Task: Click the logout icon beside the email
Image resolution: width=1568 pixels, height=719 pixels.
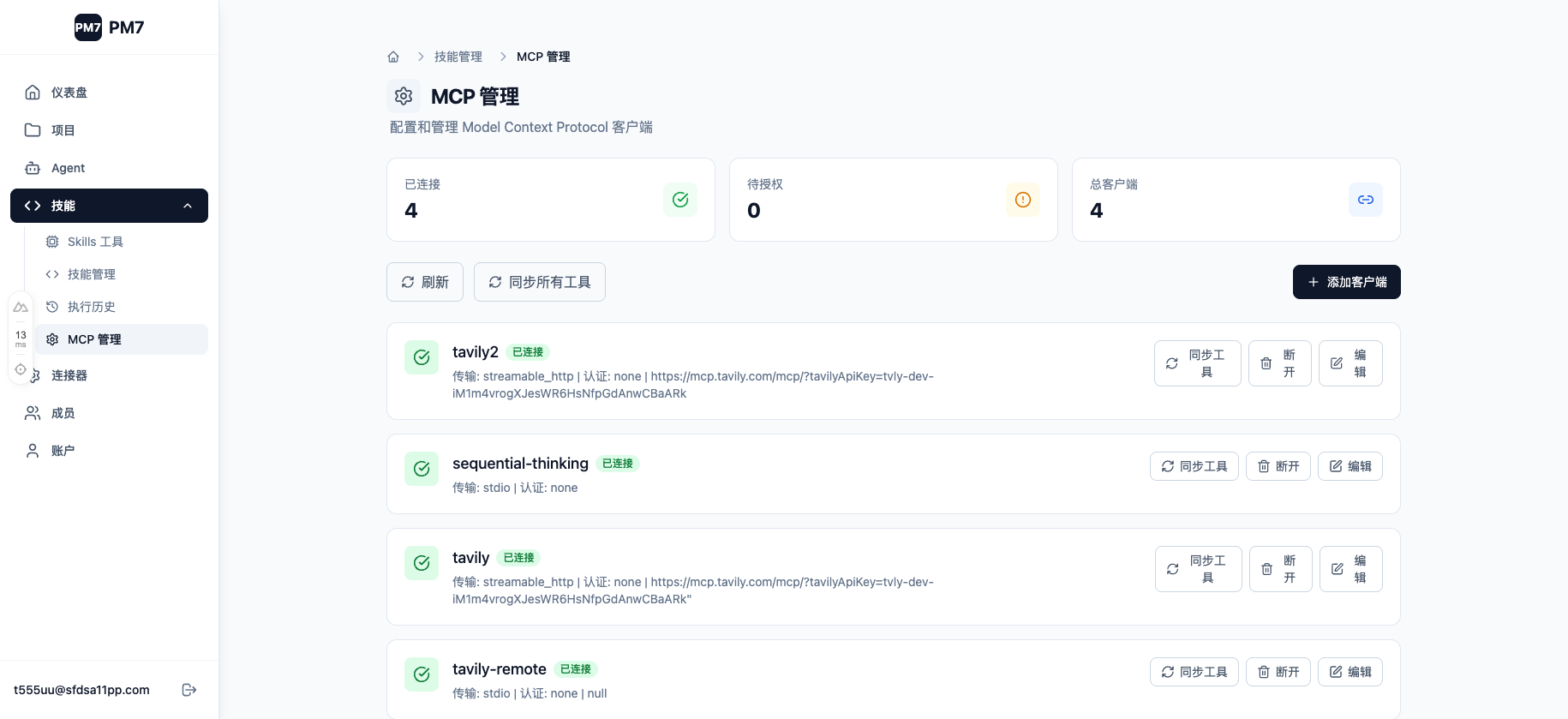Action: [x=189, y=690]
